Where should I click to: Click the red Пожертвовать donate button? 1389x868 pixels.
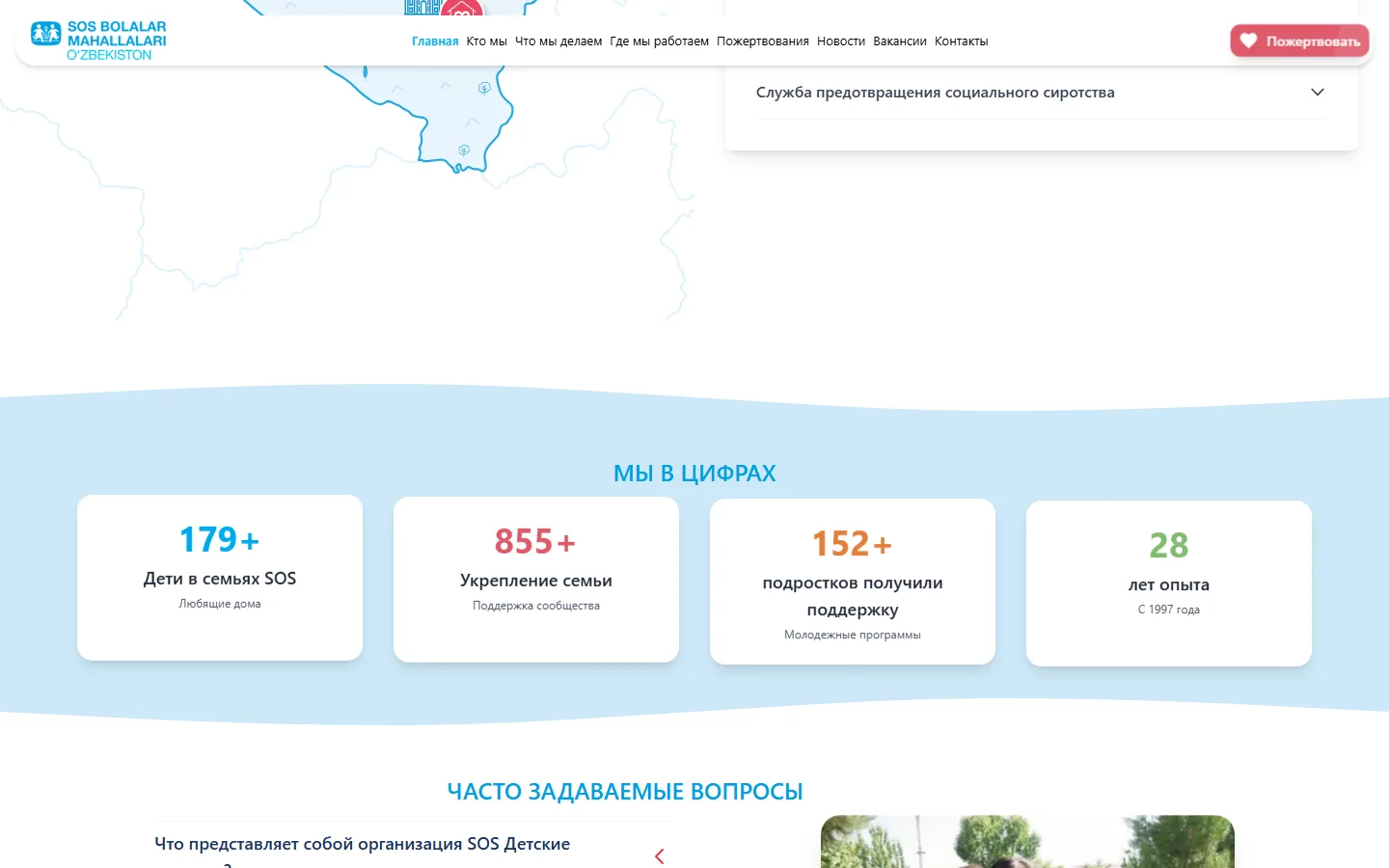coord(1299,41)
